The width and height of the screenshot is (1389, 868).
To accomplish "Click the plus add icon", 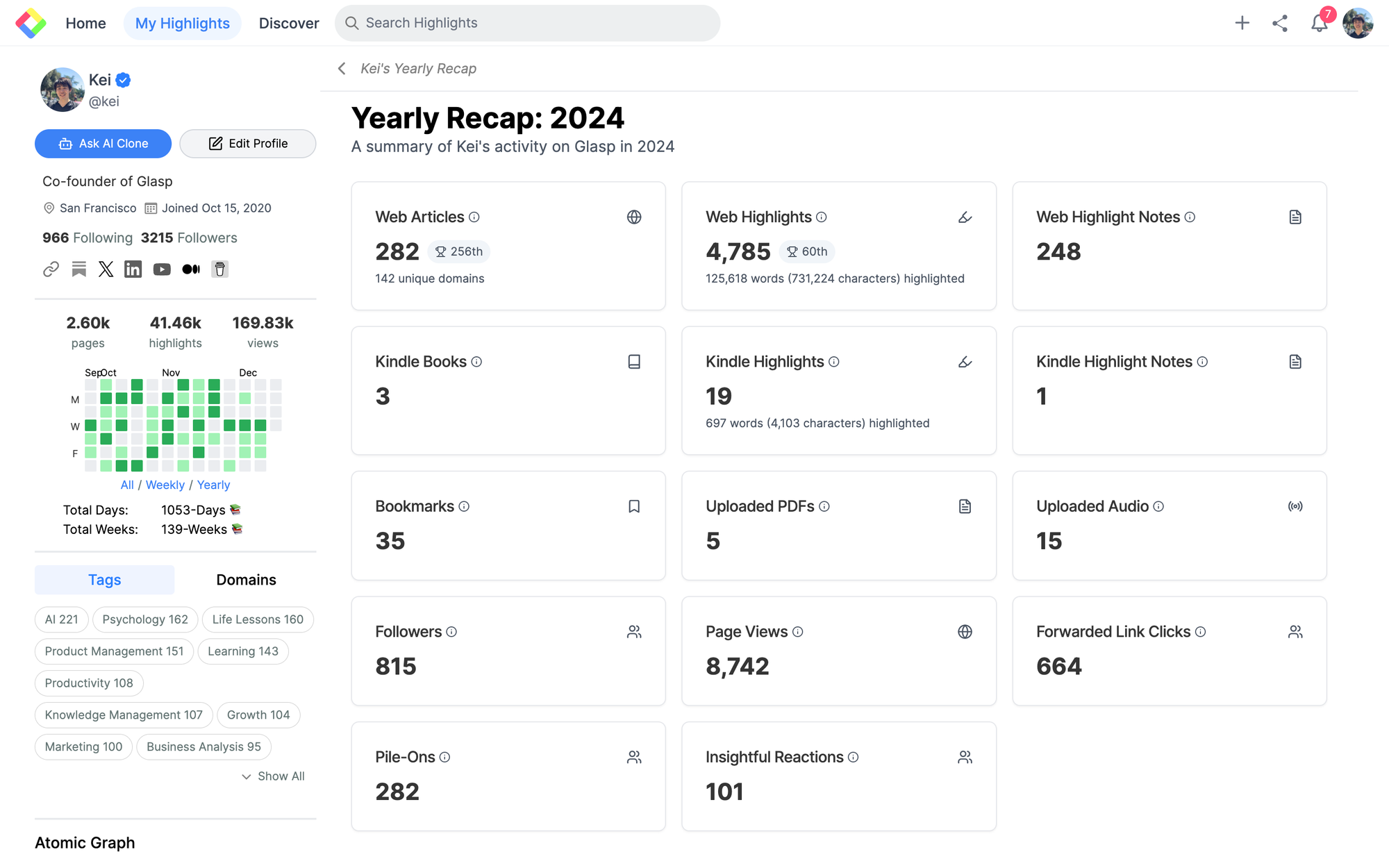I will [x=1242, y=23].
